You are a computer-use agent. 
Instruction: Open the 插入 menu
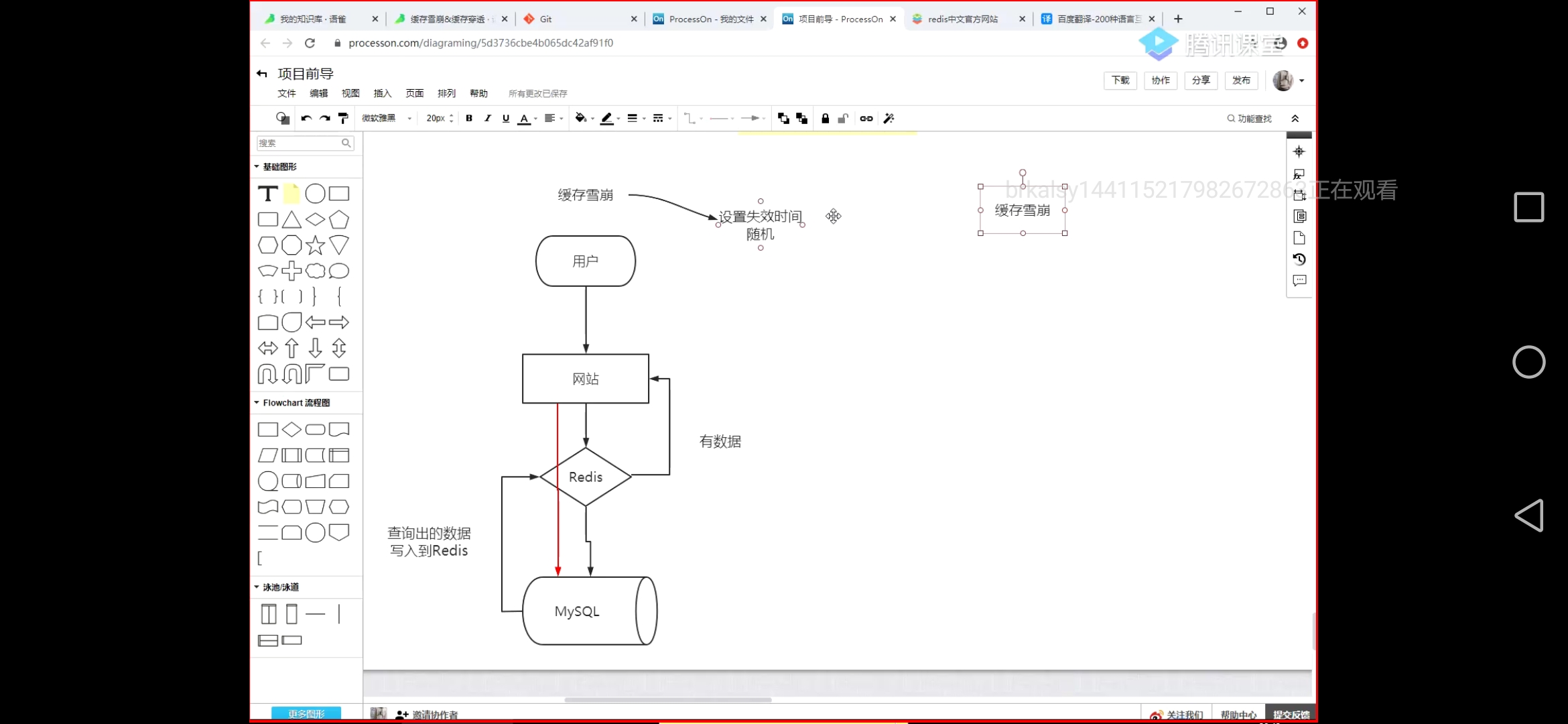[383, 93]
